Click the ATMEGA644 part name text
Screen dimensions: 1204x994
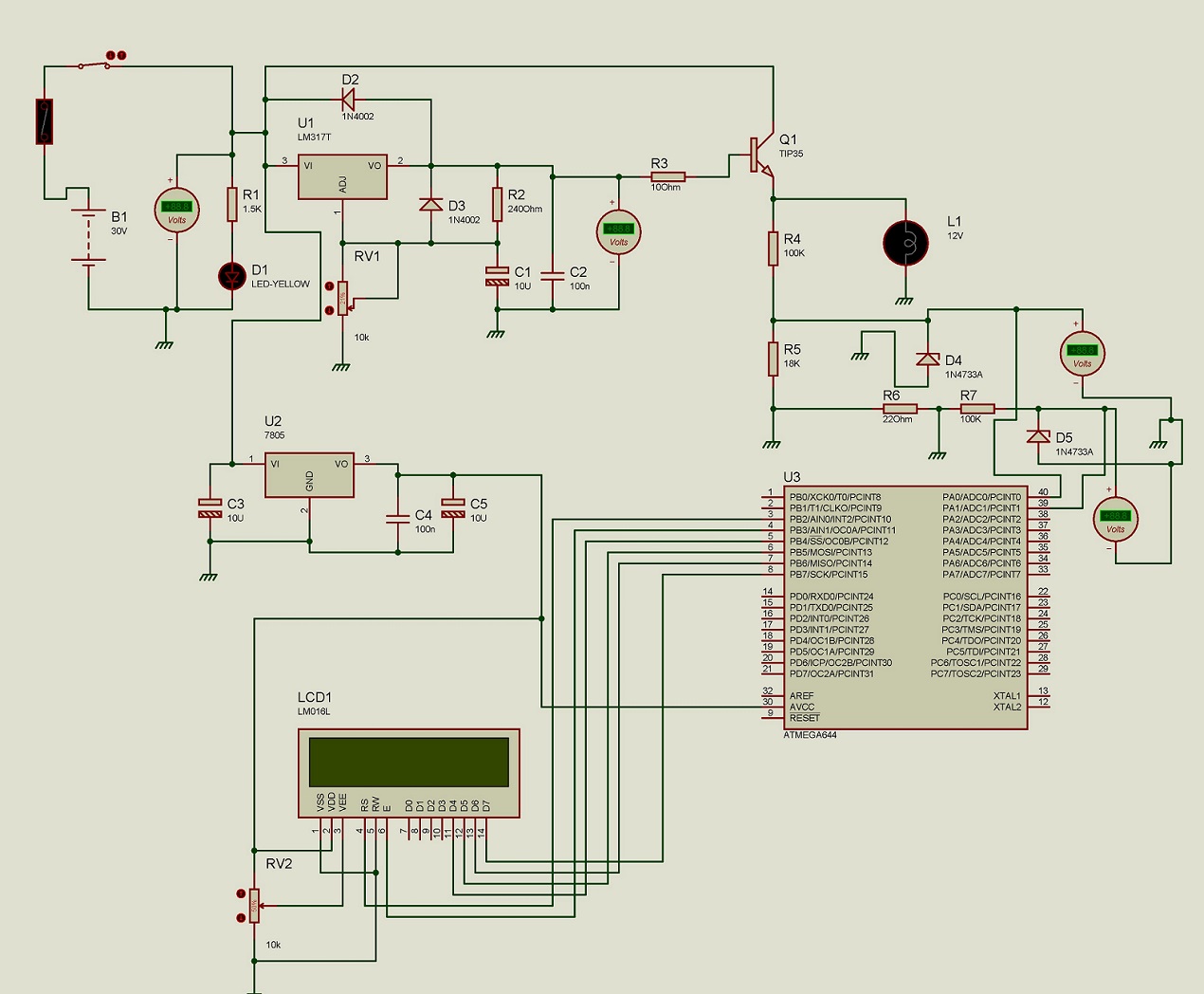pos(811,735)
